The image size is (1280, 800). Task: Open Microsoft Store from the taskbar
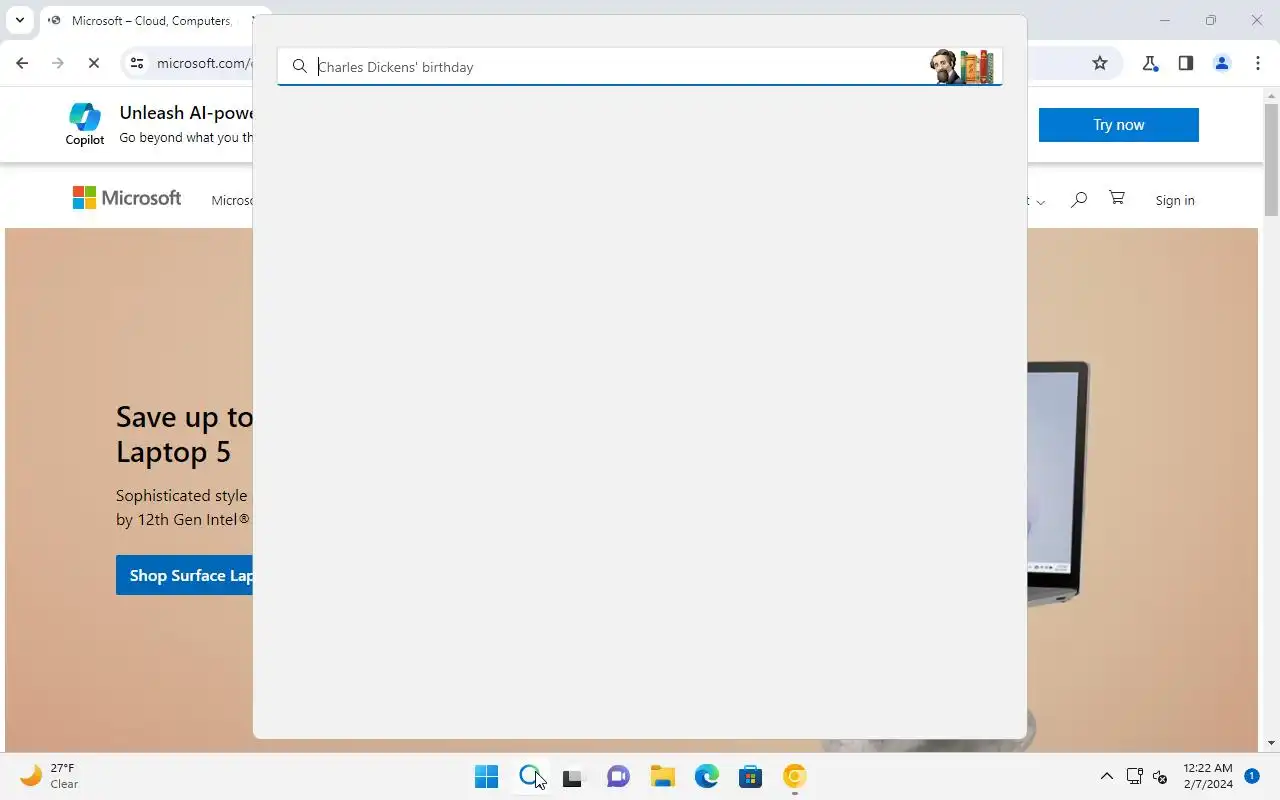click(x=750, y=776)
